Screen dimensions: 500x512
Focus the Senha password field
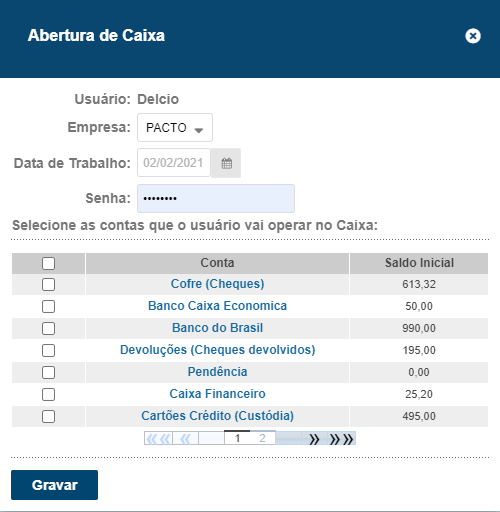tap(216, 198)
